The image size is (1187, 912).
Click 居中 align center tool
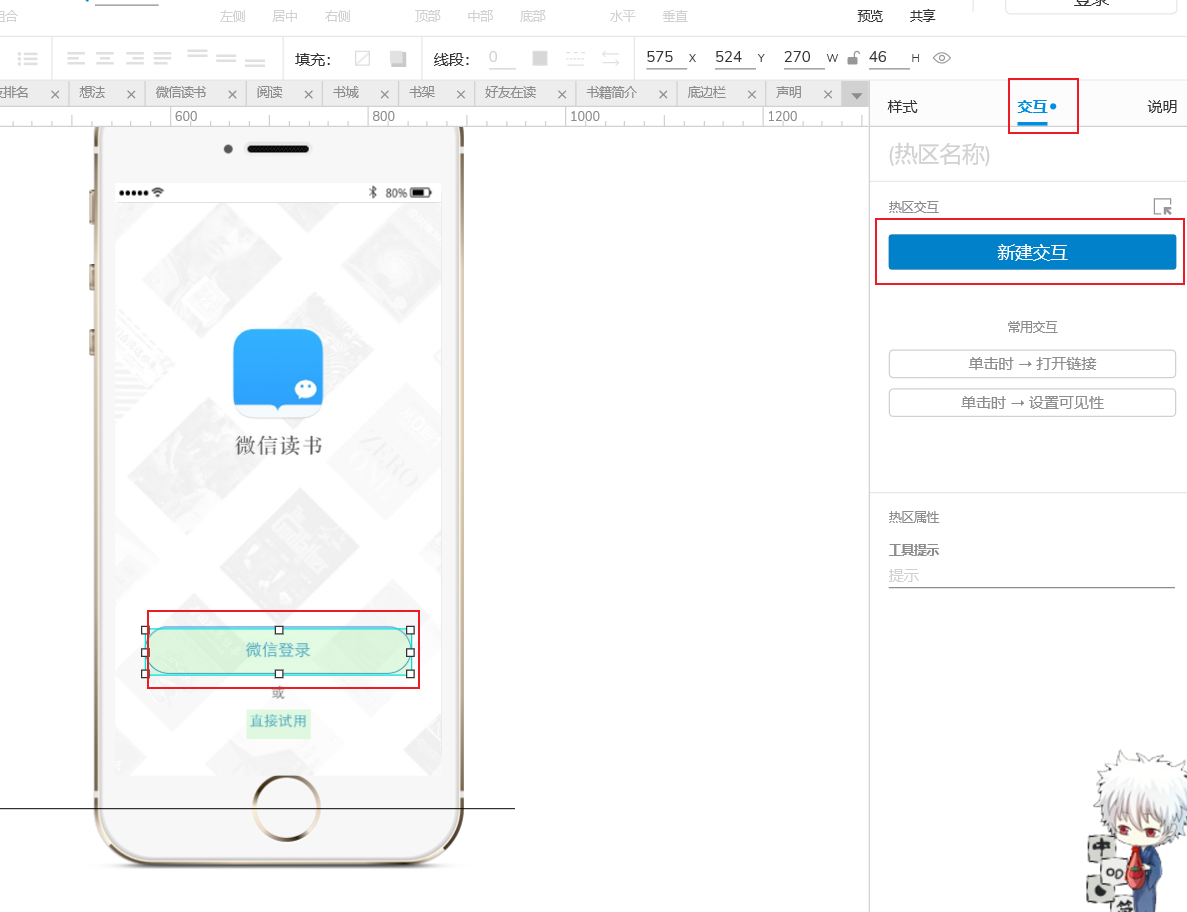285,16
